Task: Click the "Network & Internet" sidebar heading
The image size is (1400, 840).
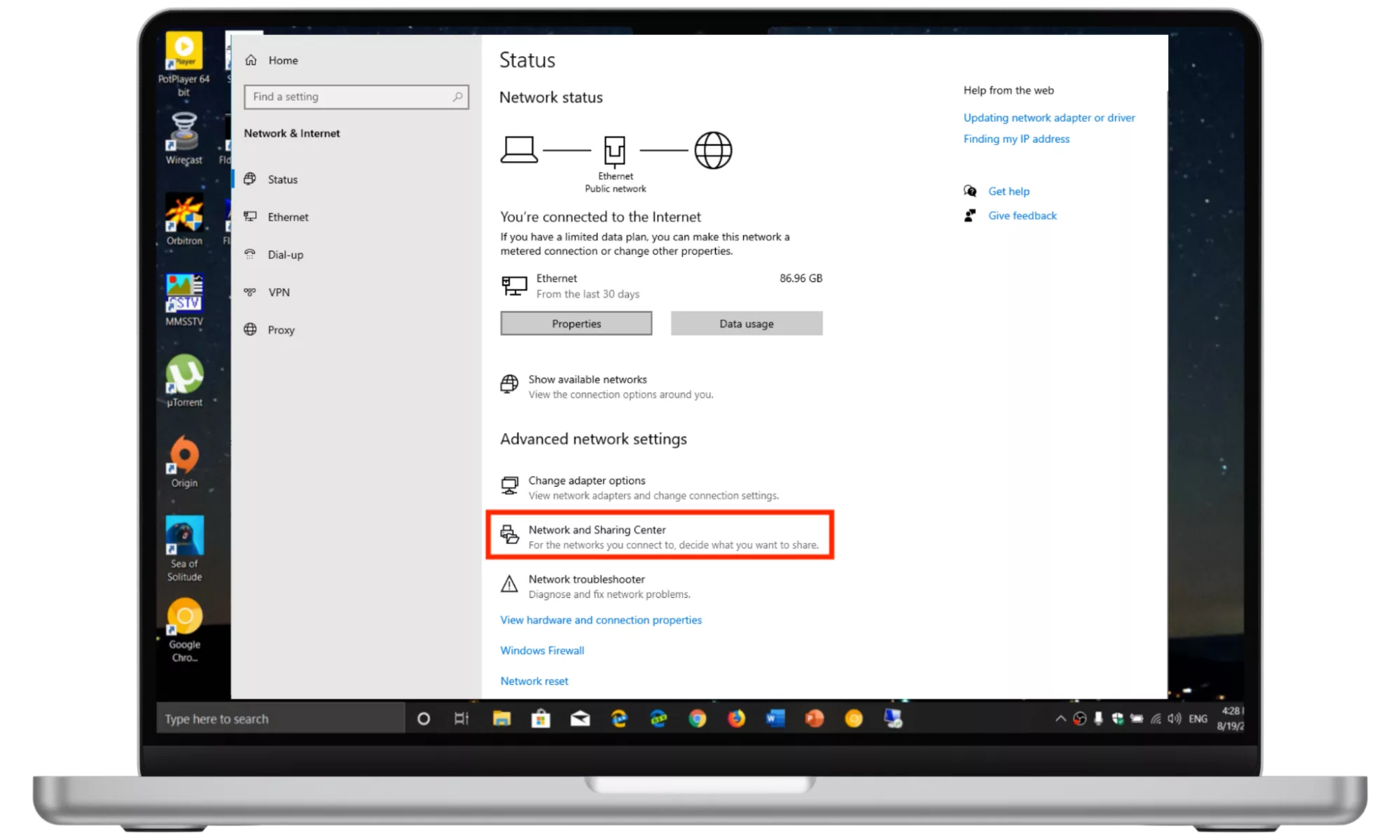Action: [291, 133]
